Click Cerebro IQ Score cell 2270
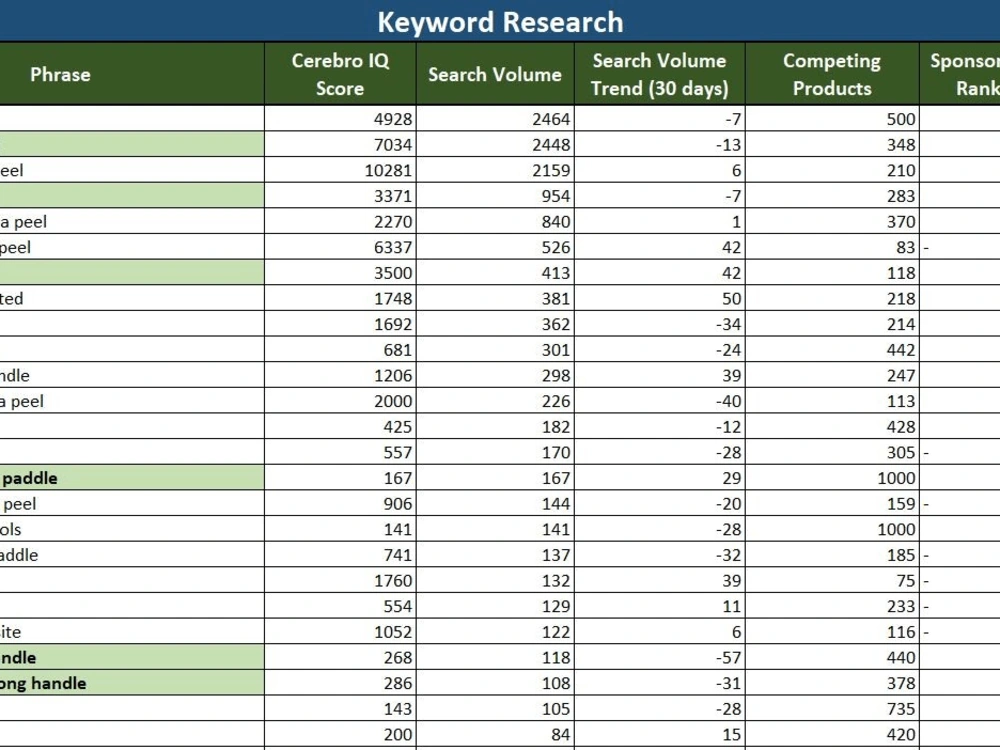This screenshot has height=750, width=1000. [340, 221]
